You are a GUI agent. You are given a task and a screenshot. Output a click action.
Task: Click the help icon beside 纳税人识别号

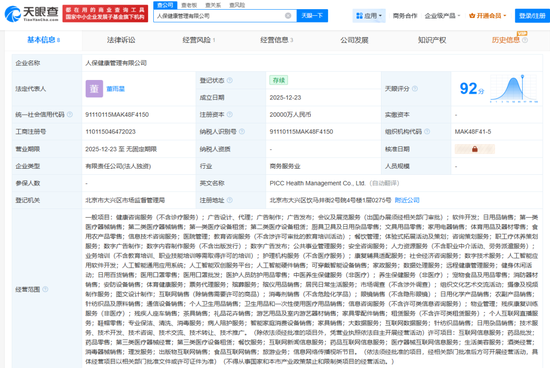click(x=242, y=132)
